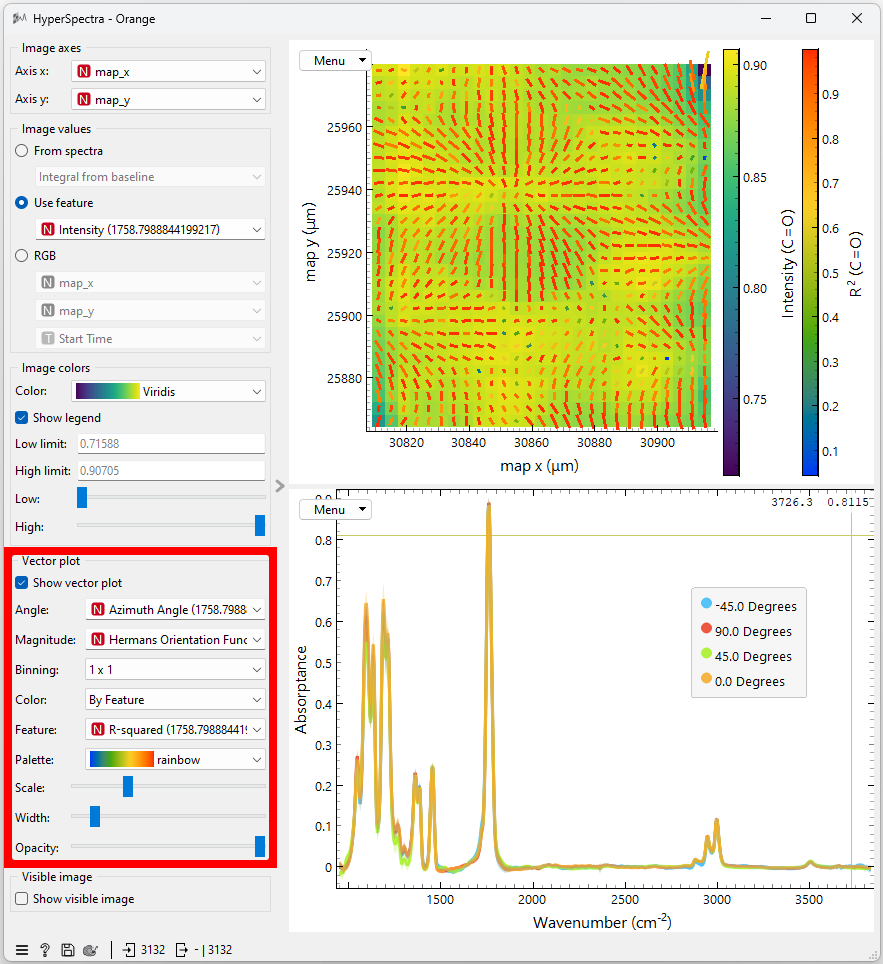Open the Axis x map_x dropdown
This screenshot has width=883, height=964.
(168, 71)
